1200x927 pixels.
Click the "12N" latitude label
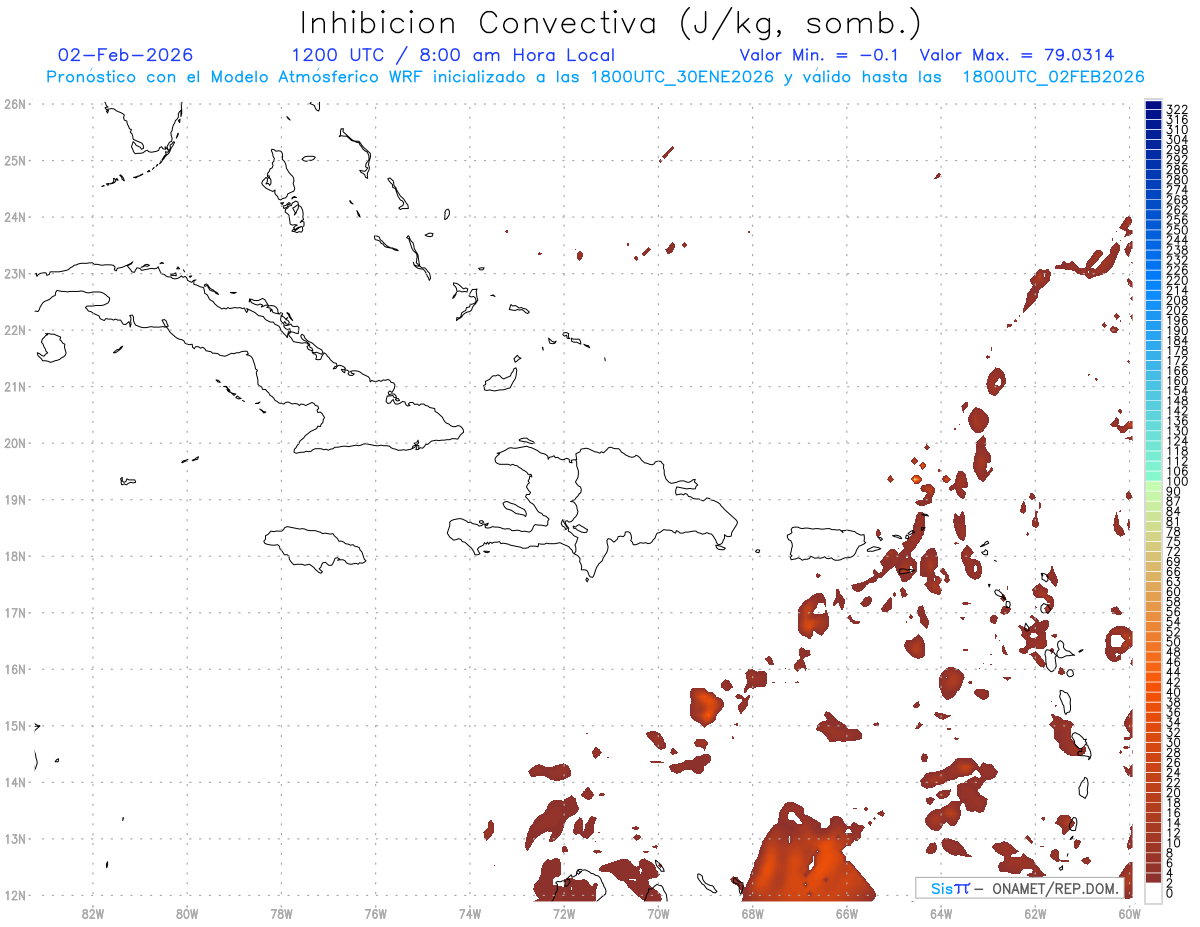tap(14, 895)
